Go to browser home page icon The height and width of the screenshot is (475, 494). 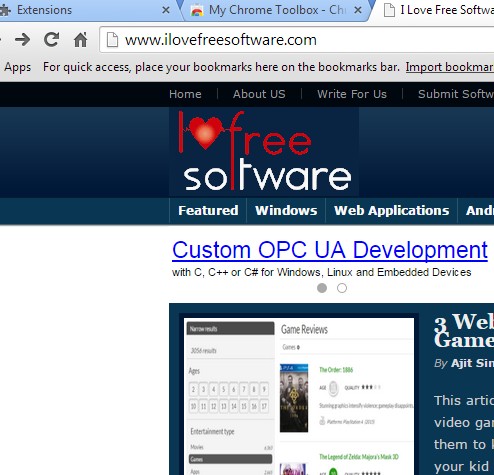coord(80,40)
